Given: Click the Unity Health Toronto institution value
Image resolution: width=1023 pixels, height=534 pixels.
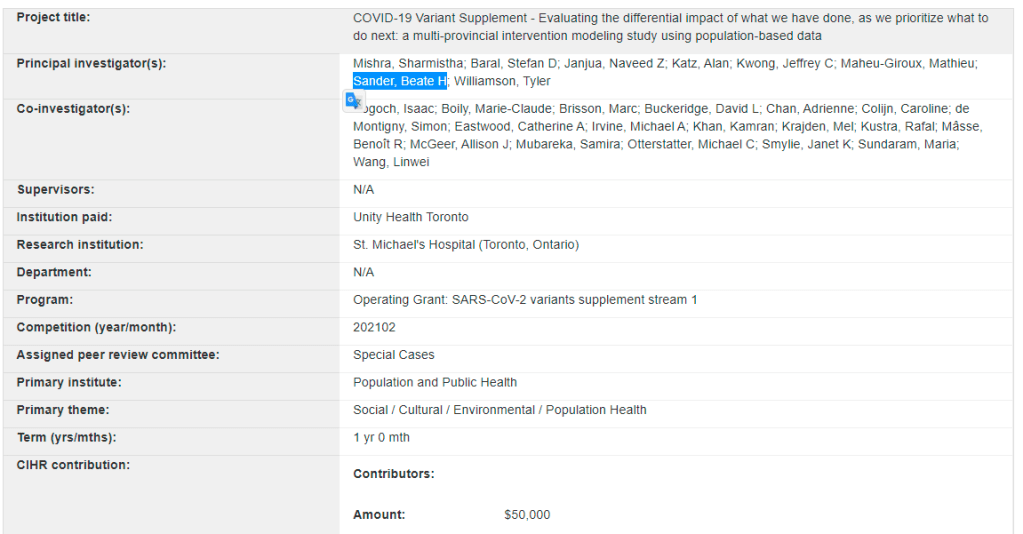Looking at the screenshot, I should point(410,217).
